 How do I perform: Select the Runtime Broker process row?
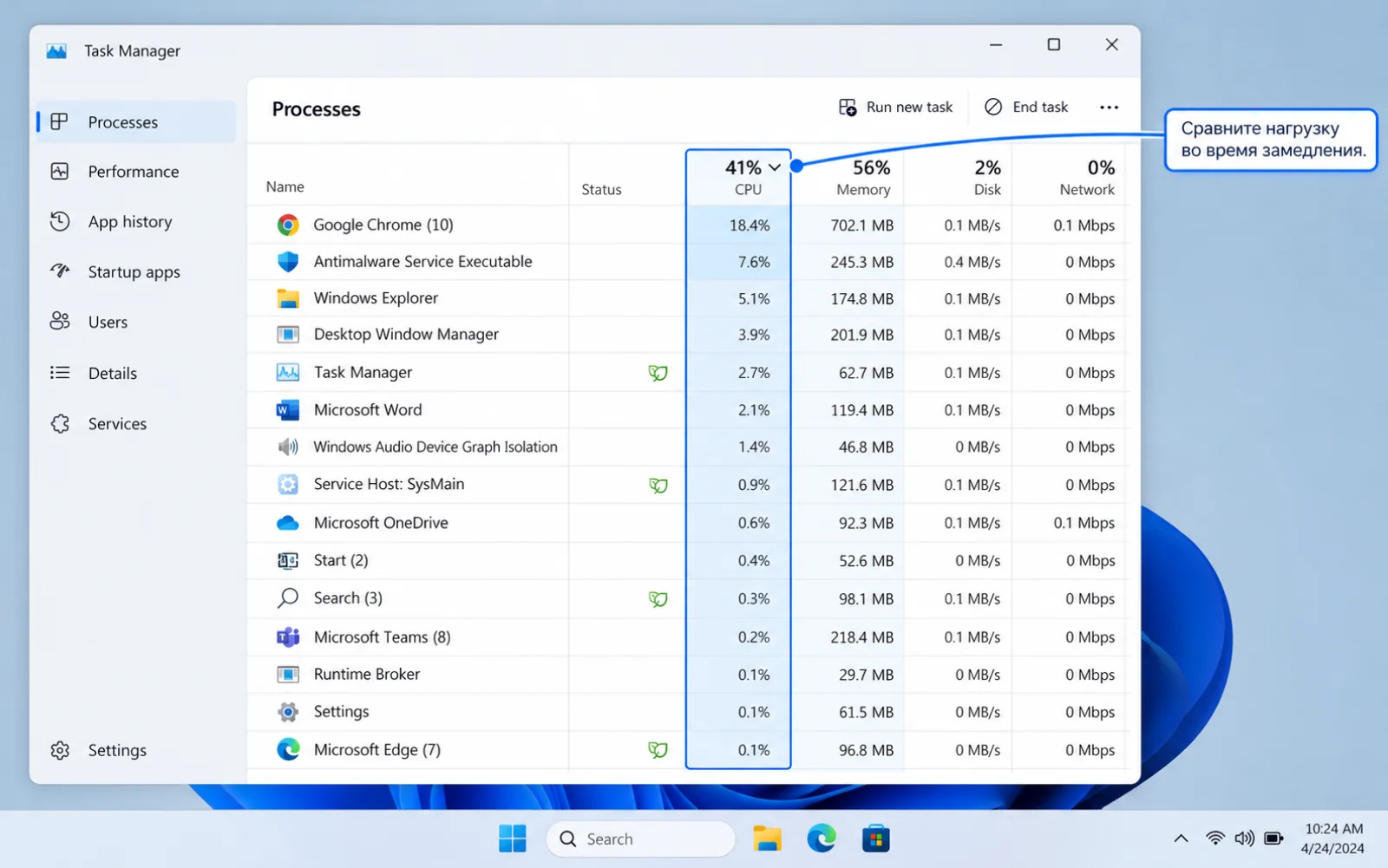687,675
